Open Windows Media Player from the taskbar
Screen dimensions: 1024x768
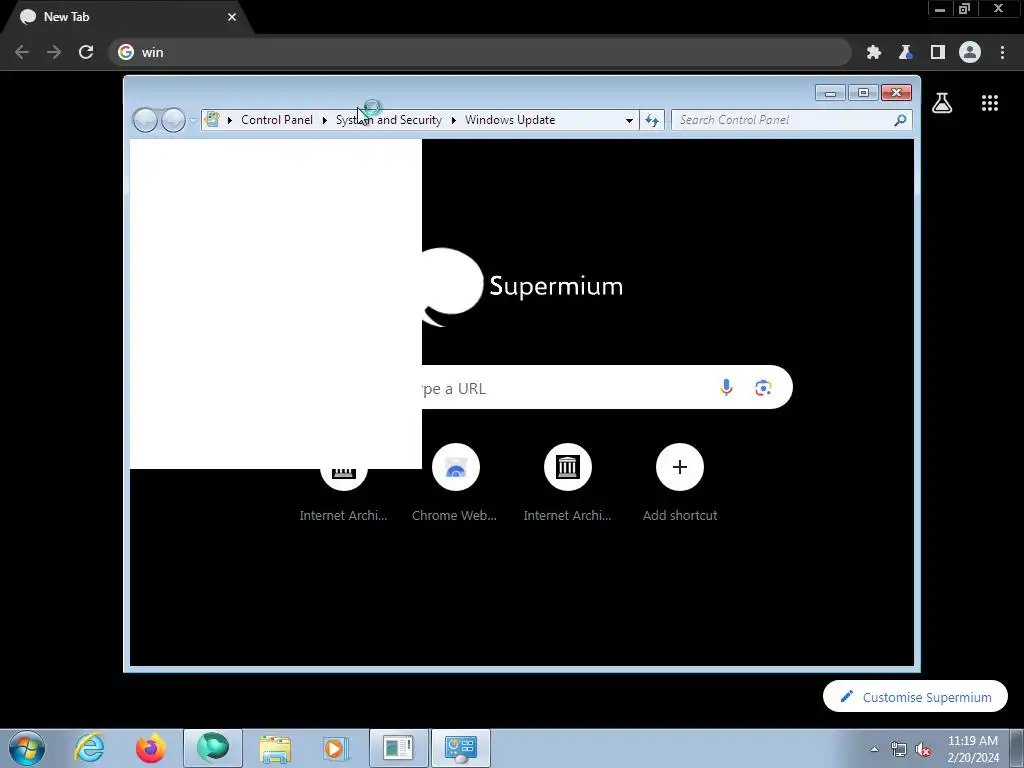pyautogui.click(x=337, y=748)
